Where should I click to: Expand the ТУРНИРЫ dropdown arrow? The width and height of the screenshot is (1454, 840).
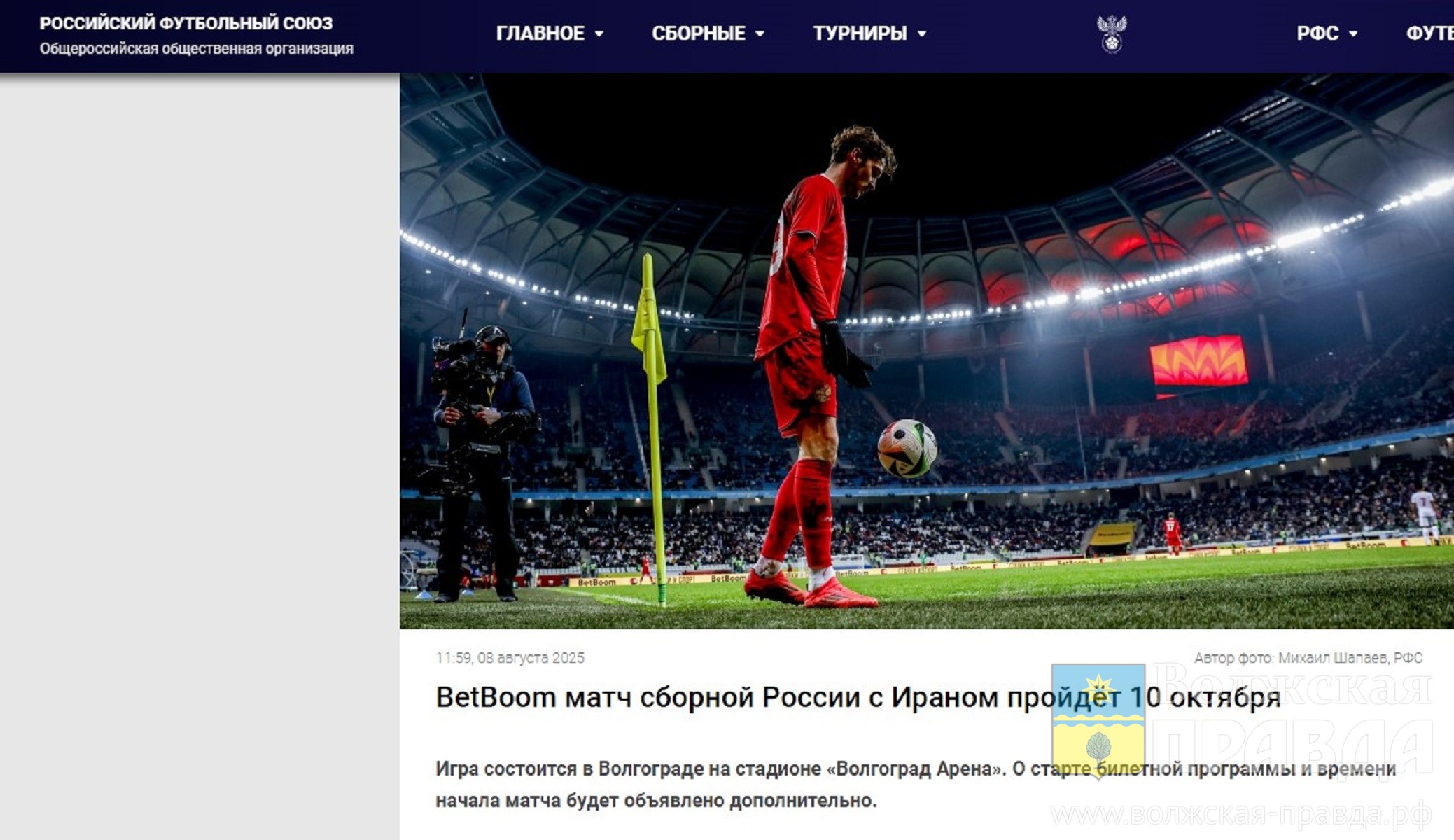click(x=922, y=34)
